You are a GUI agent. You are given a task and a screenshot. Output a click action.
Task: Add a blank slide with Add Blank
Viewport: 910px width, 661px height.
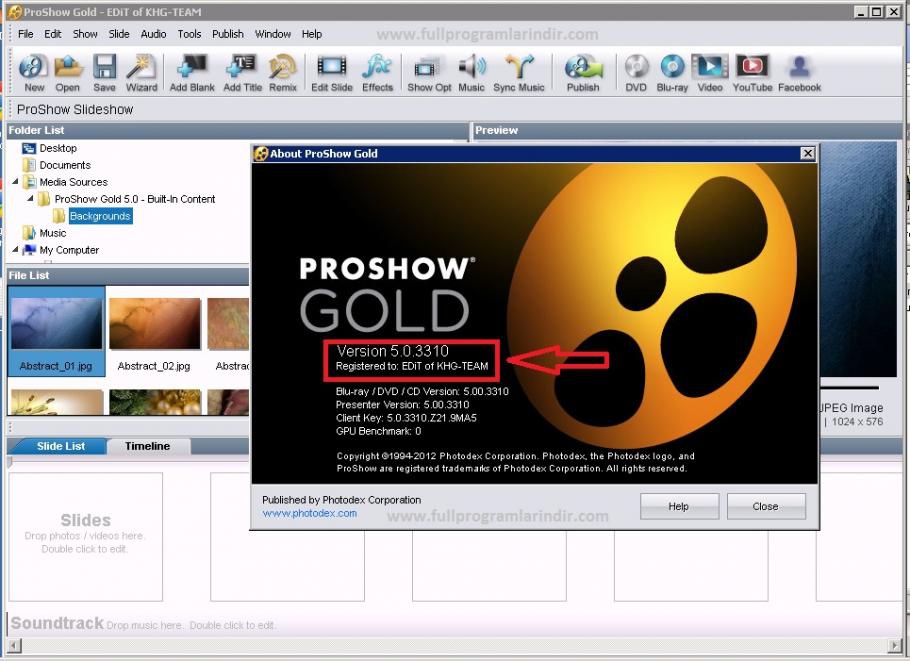192,73
